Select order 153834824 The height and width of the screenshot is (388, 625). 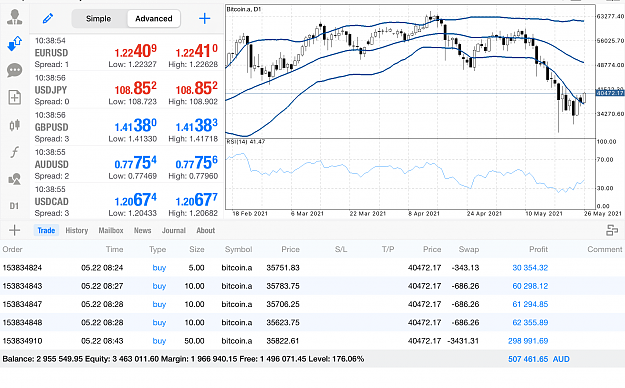click(312, 268)
